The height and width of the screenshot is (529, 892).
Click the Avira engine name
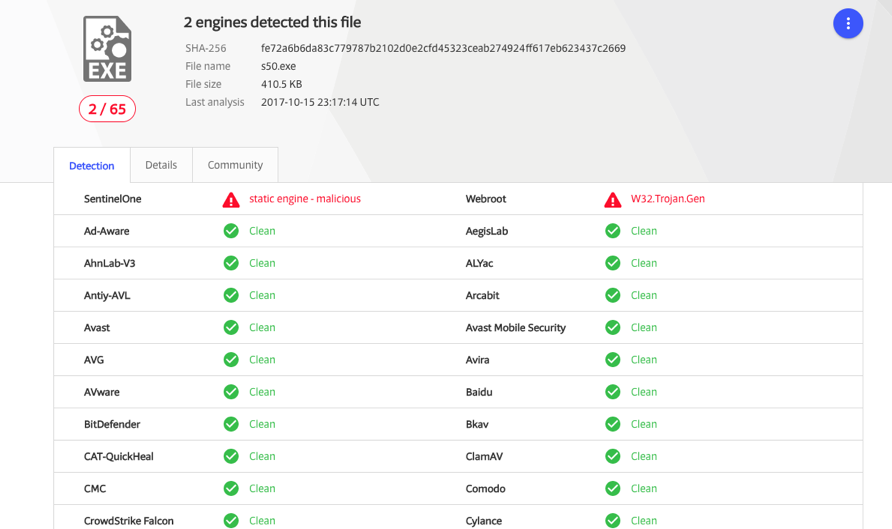pyautogui.click(x=477, y=359)
